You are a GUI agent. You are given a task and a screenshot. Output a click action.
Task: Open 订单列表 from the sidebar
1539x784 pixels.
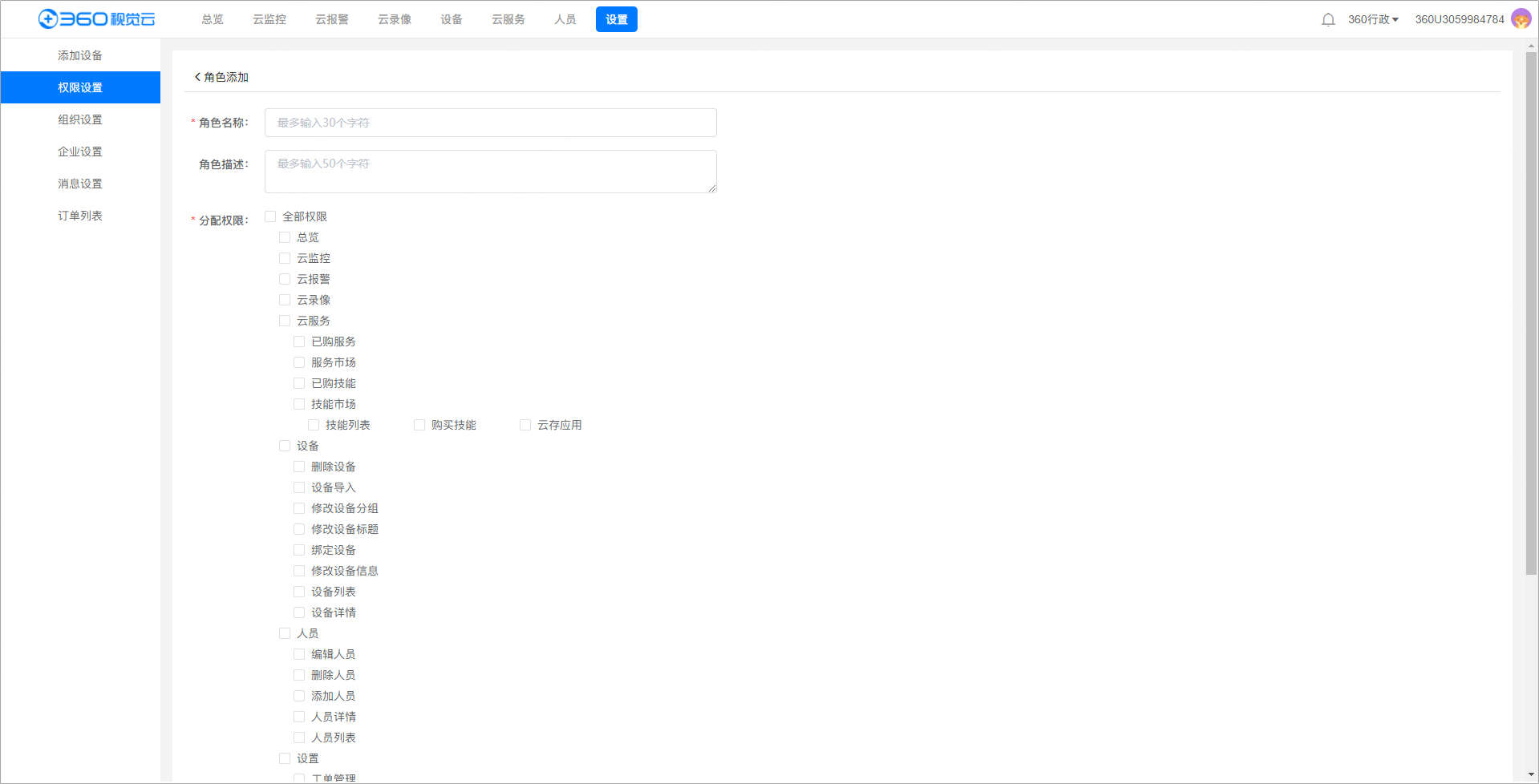pos(80,216)
